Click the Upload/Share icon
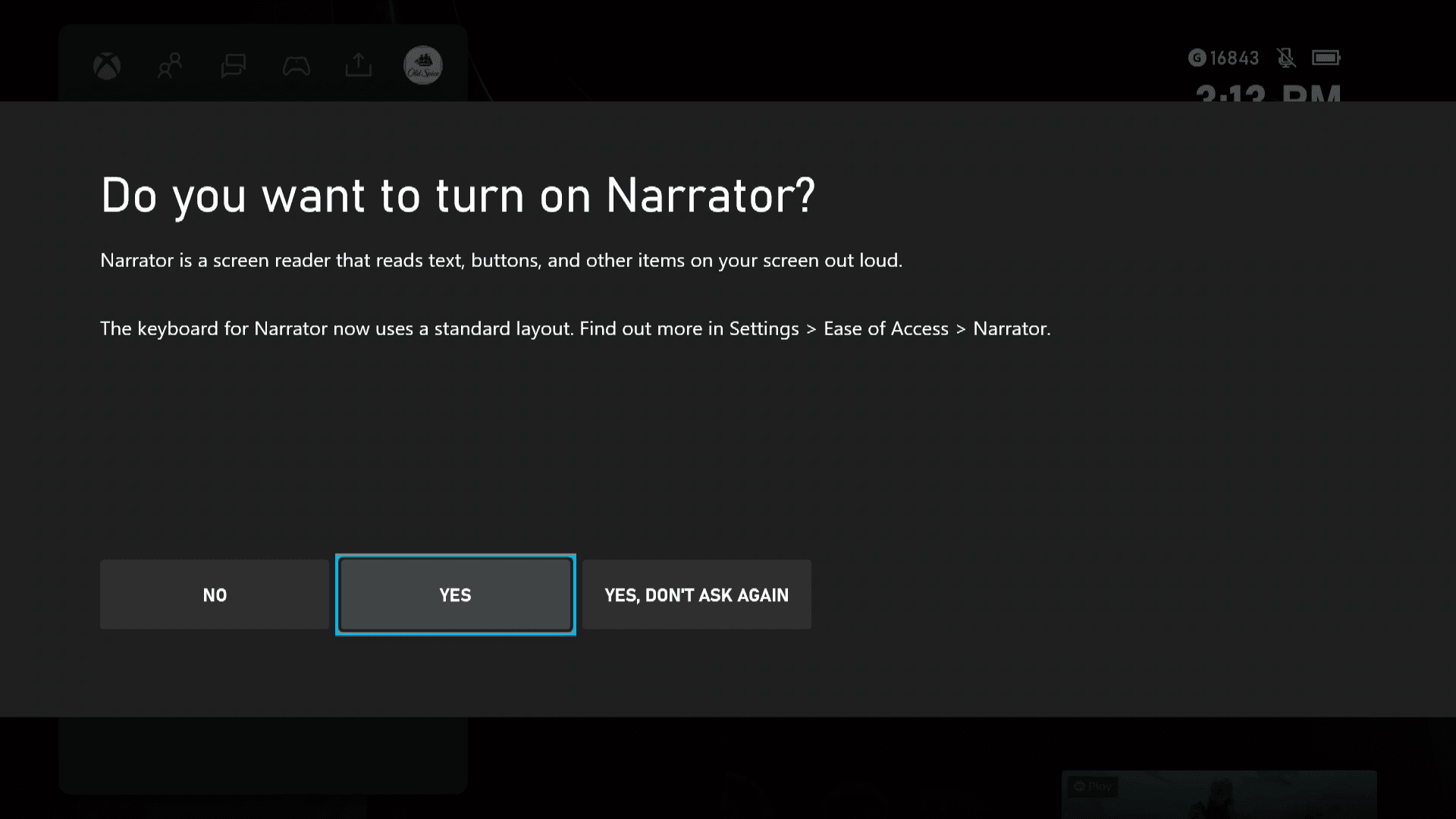 tap(359, 65)
